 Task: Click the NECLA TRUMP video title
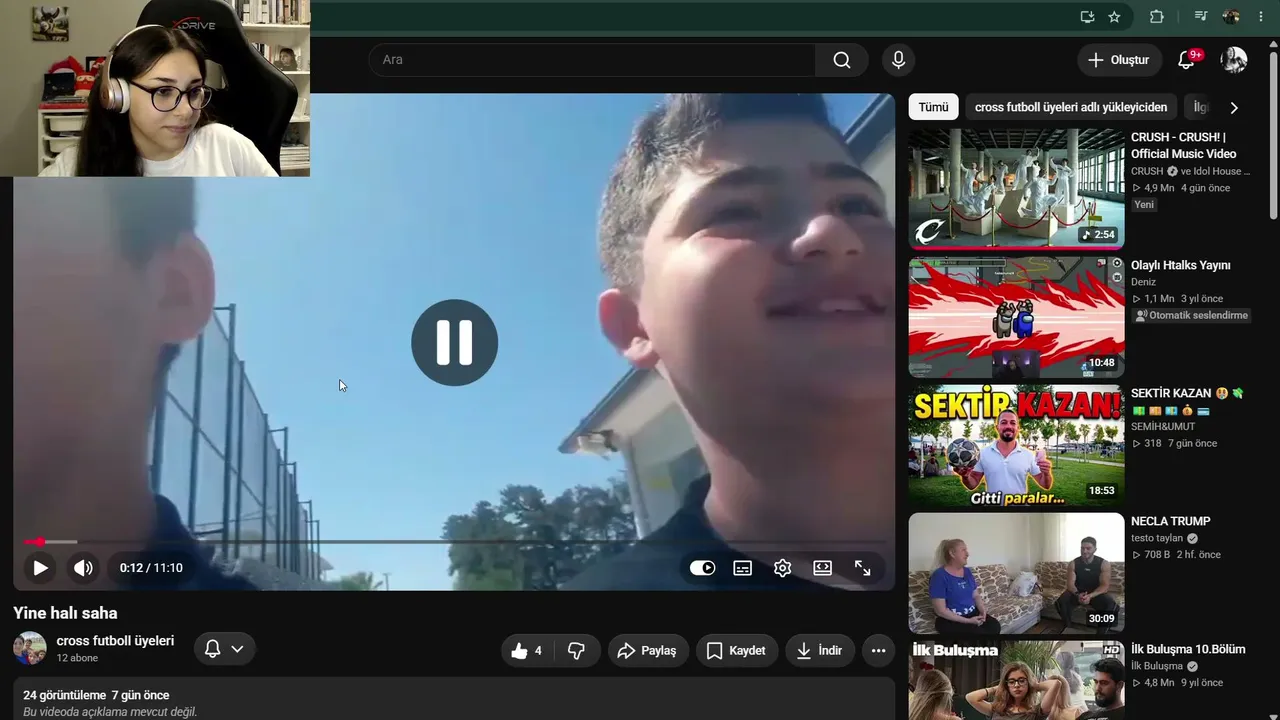pos(1171,521)
